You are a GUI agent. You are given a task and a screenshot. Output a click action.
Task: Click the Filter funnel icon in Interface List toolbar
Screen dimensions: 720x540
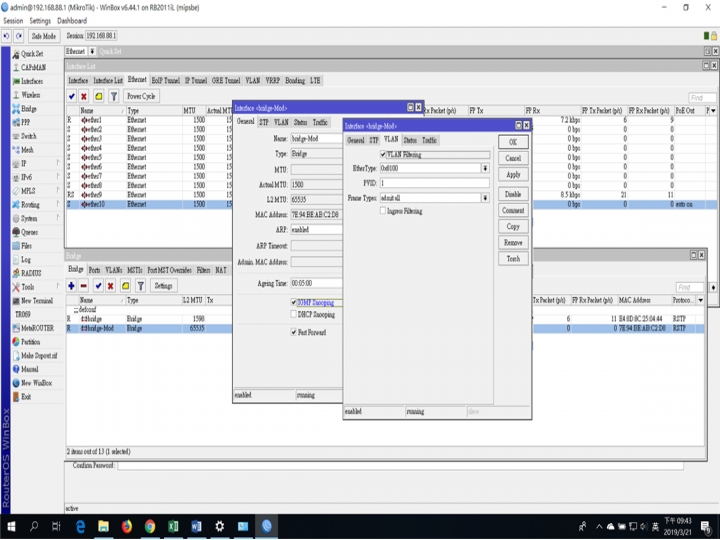(x=113, y=96)
